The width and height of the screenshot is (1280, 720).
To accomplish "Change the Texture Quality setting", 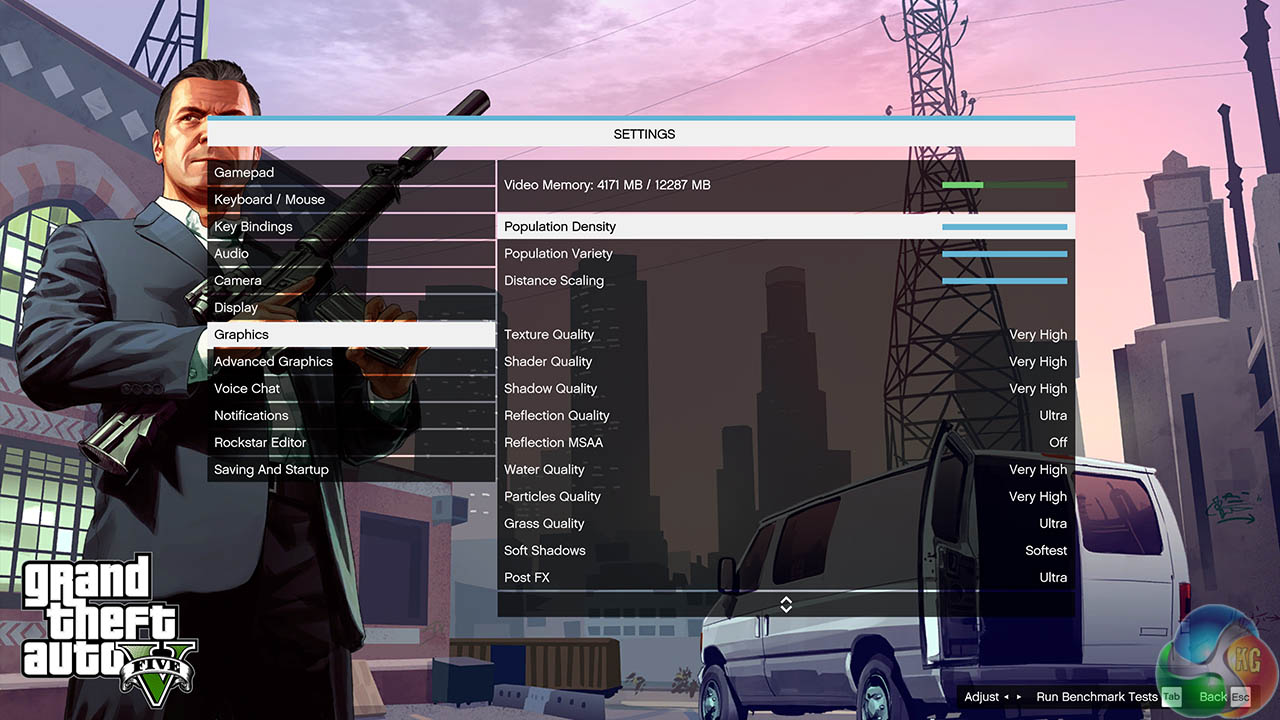I will click(786, 335).
